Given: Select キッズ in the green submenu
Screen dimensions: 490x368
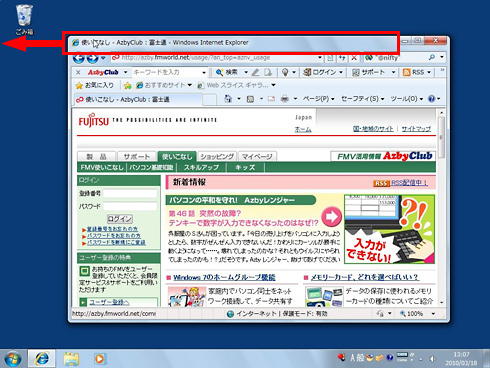Looking at the screenshot, I should click(x=245, y=167).
